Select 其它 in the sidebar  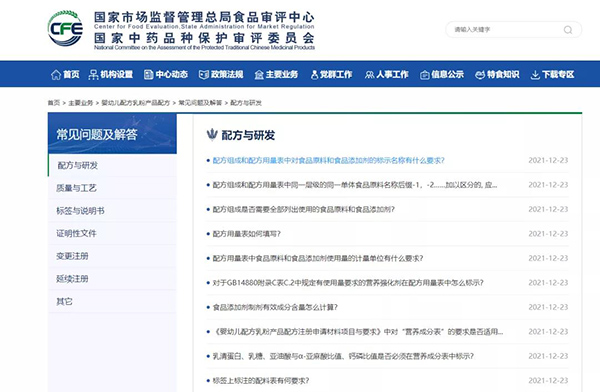coord(112,302)
